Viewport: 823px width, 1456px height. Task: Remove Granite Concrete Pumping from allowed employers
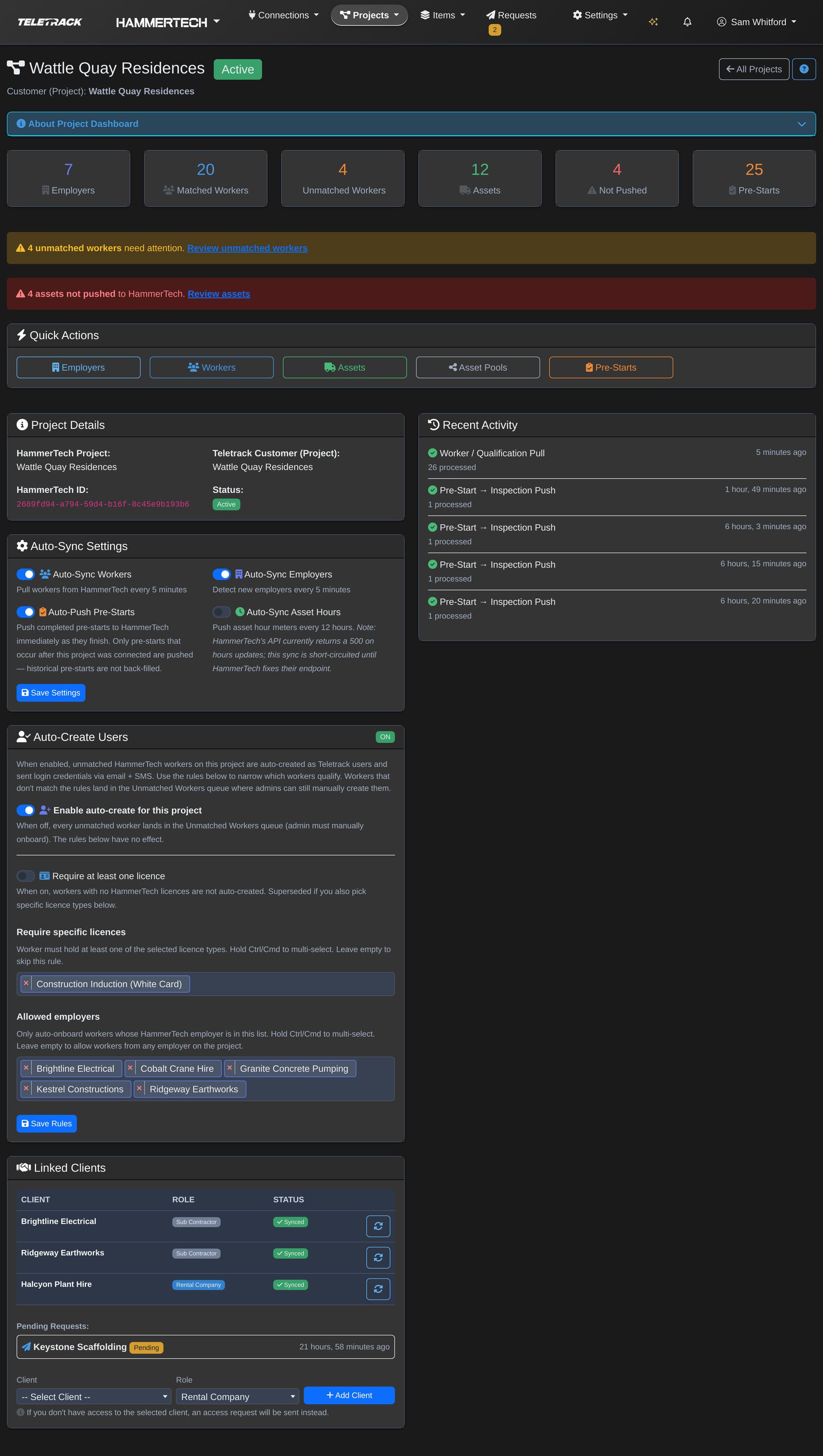tap(229, 1068)
